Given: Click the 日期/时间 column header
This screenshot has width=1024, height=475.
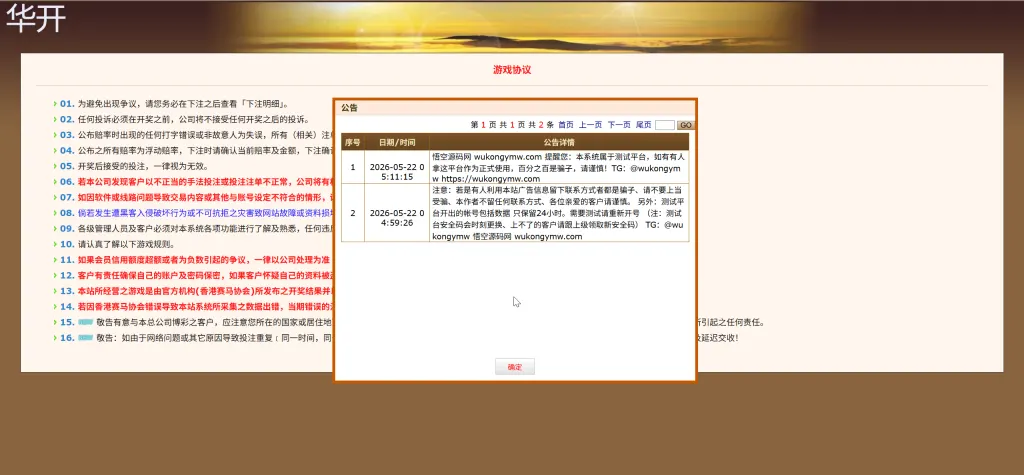Looking at the screenshot, I should (x=397, y=142).
